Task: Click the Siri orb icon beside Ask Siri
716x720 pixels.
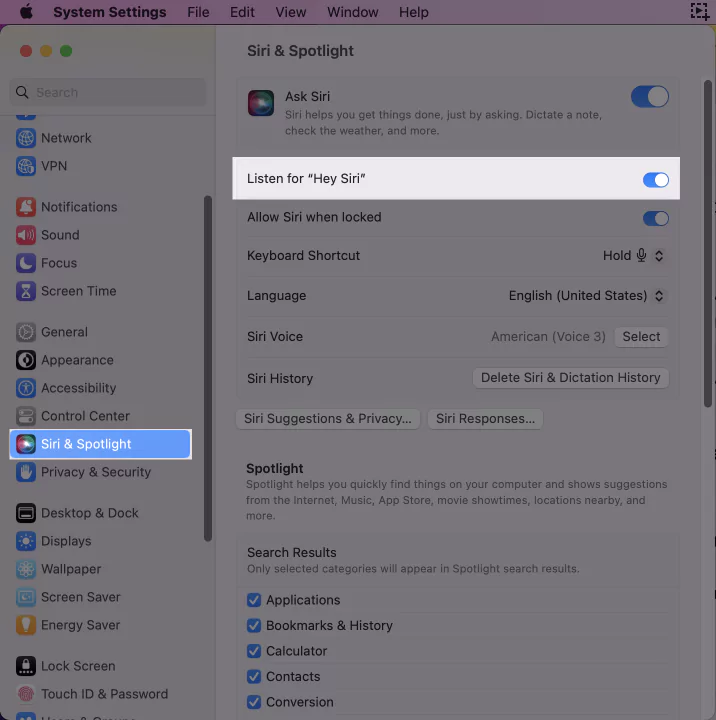Action: pos(261,103)
